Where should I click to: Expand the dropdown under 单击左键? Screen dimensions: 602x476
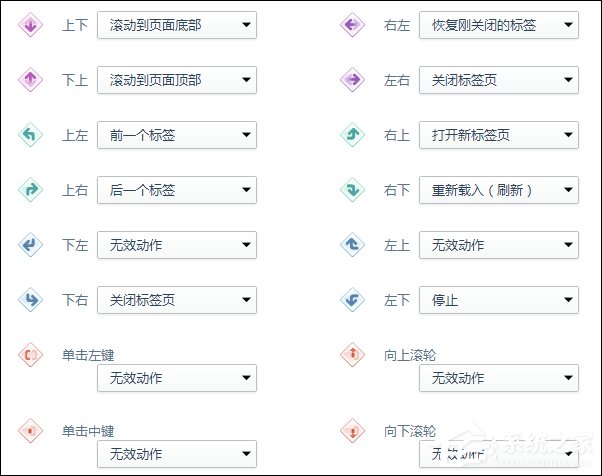(x=176, y=378)
